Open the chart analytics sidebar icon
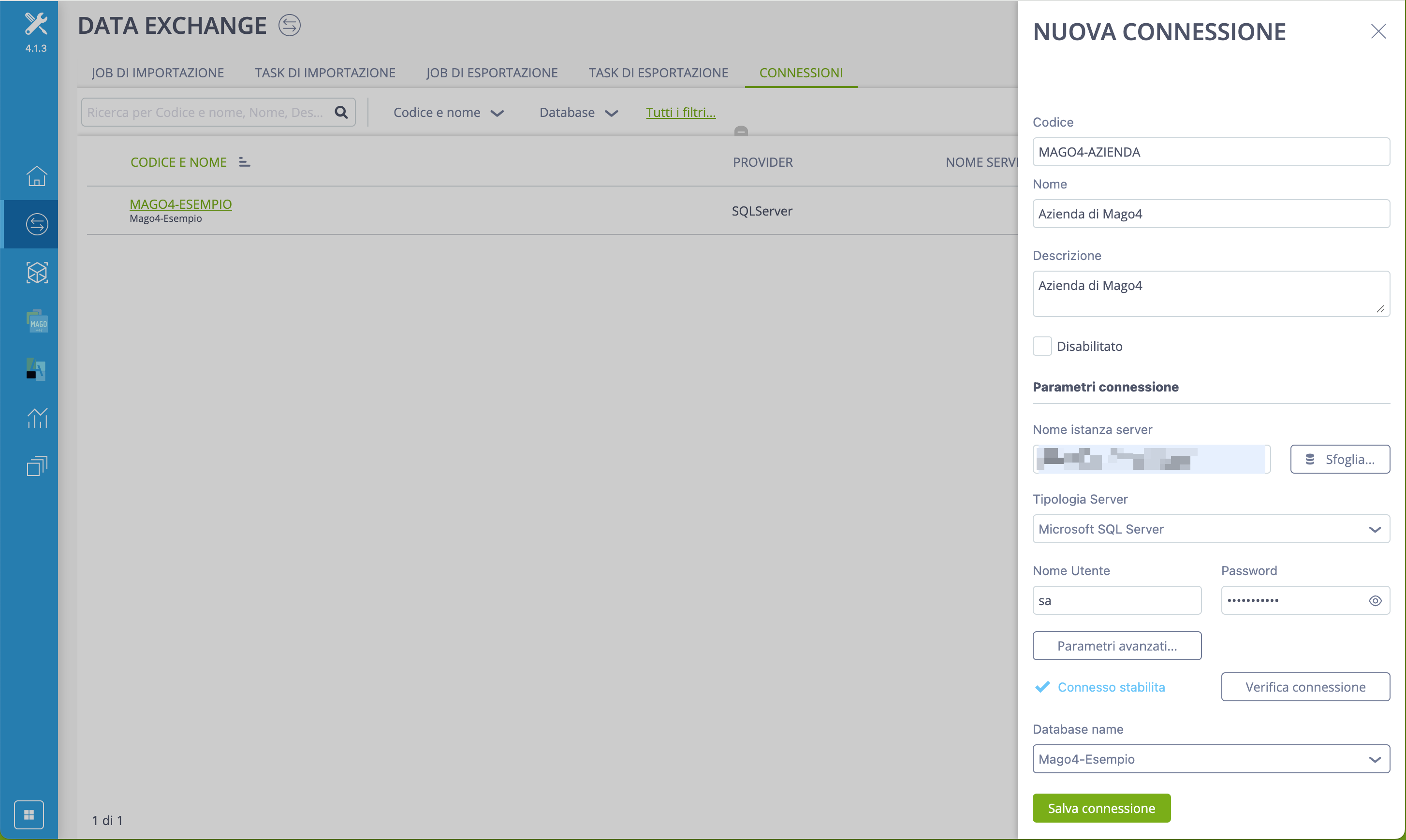1406x840 pixels. pos(37,418)
